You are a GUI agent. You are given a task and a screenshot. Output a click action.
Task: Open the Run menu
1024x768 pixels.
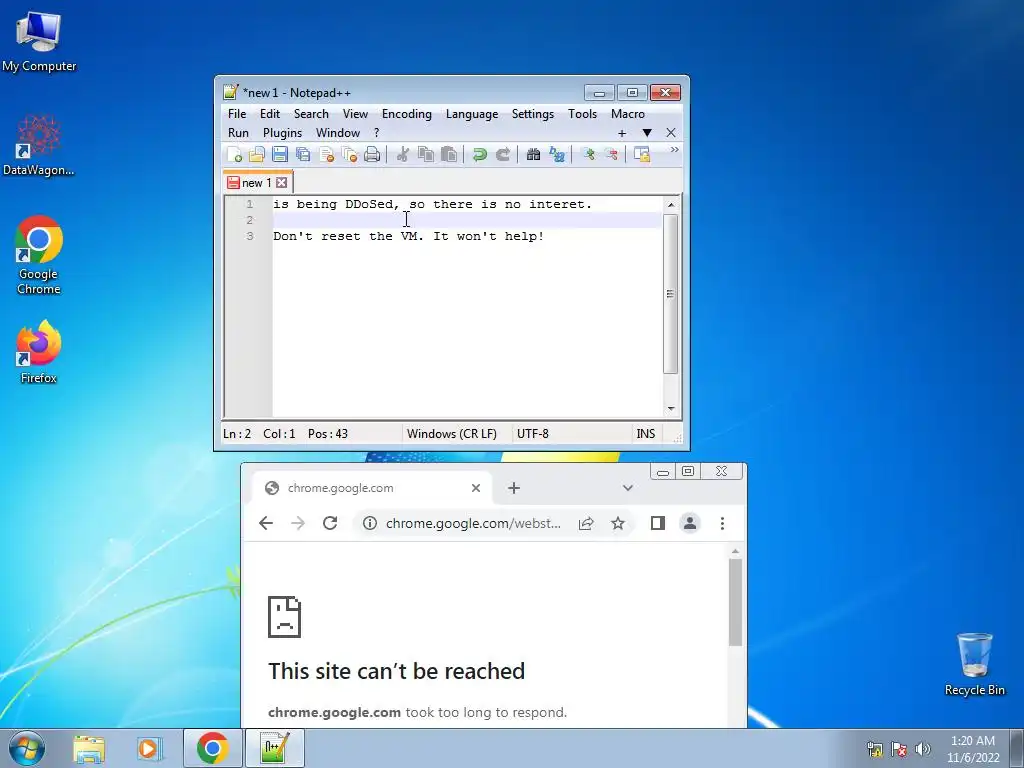[x=238, y=133]
